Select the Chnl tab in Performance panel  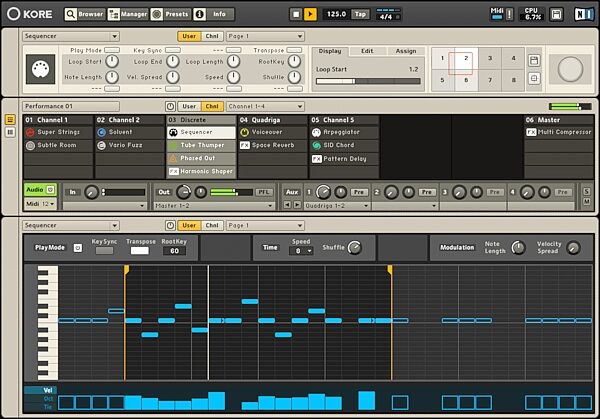click(212, 106)
